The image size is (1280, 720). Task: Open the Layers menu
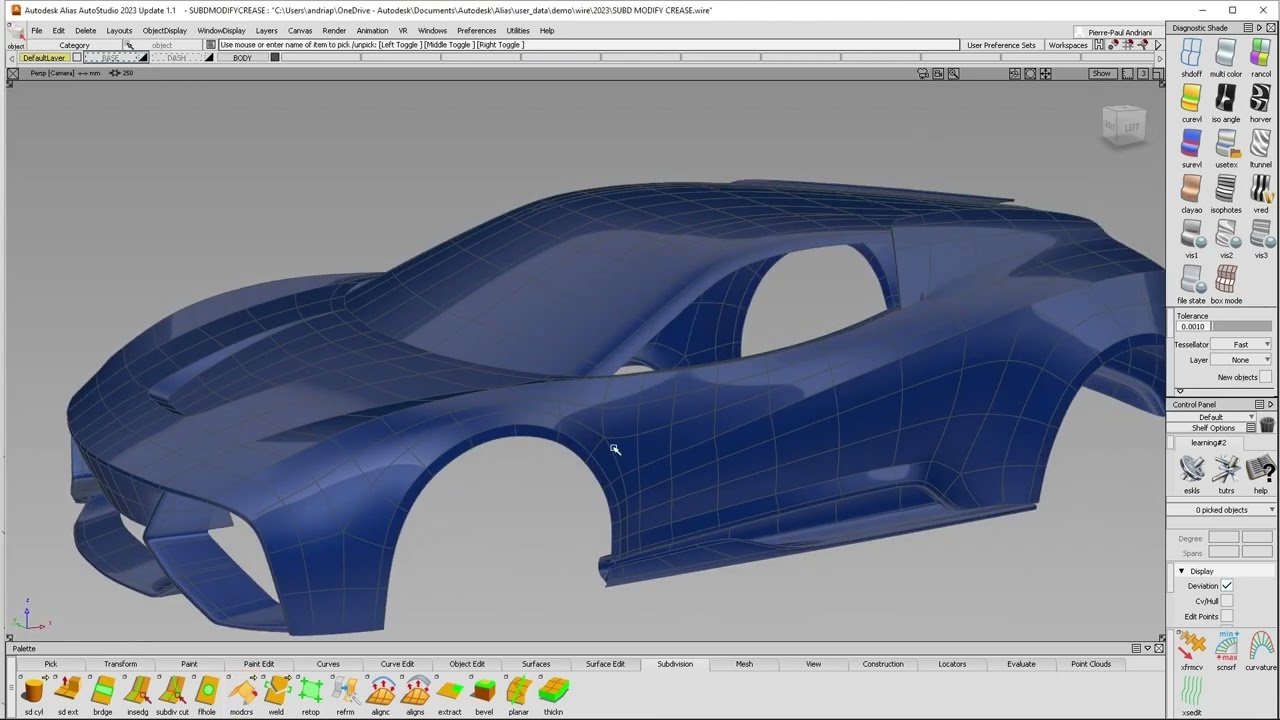pos(266,31)
